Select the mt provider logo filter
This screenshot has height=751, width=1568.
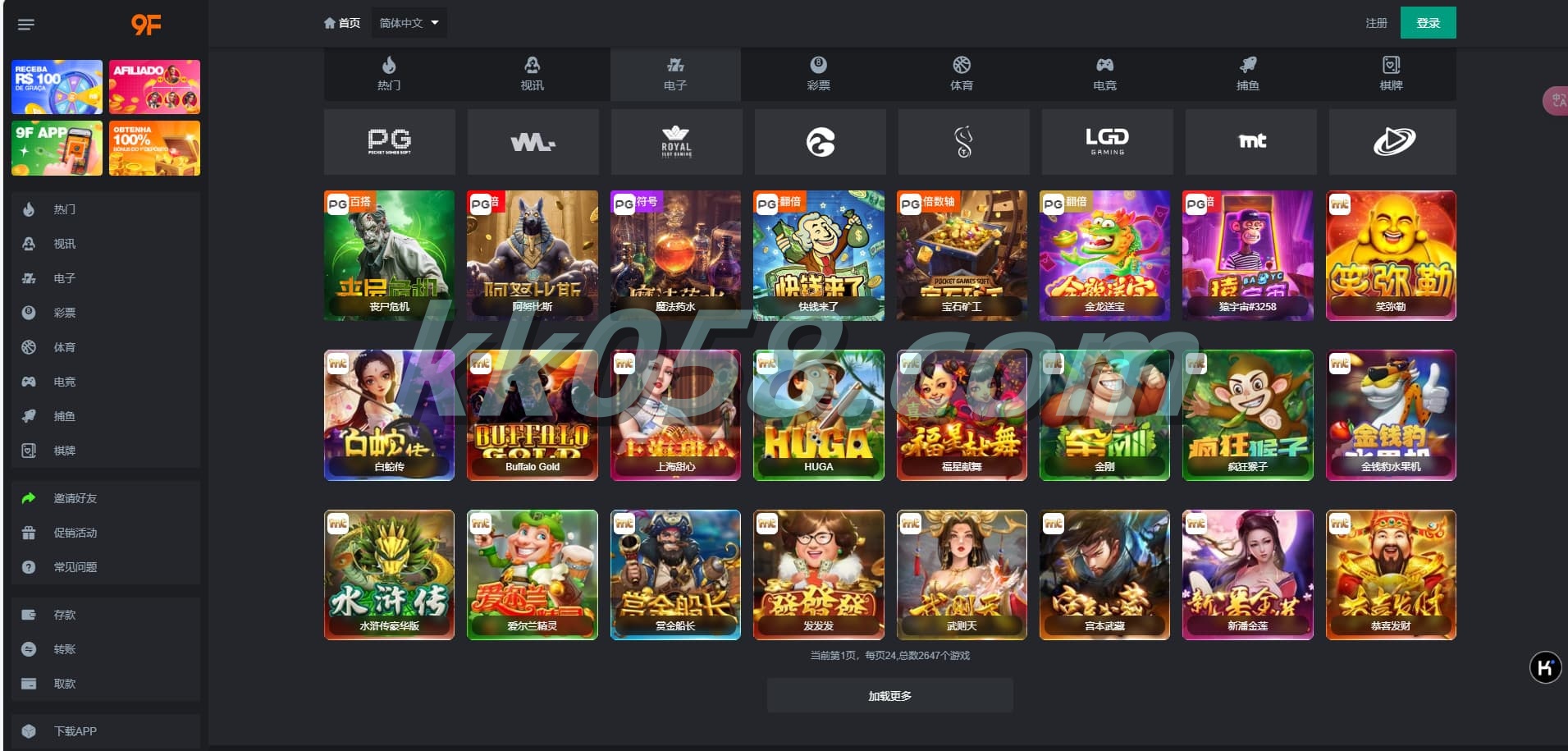coord(1251,141)
